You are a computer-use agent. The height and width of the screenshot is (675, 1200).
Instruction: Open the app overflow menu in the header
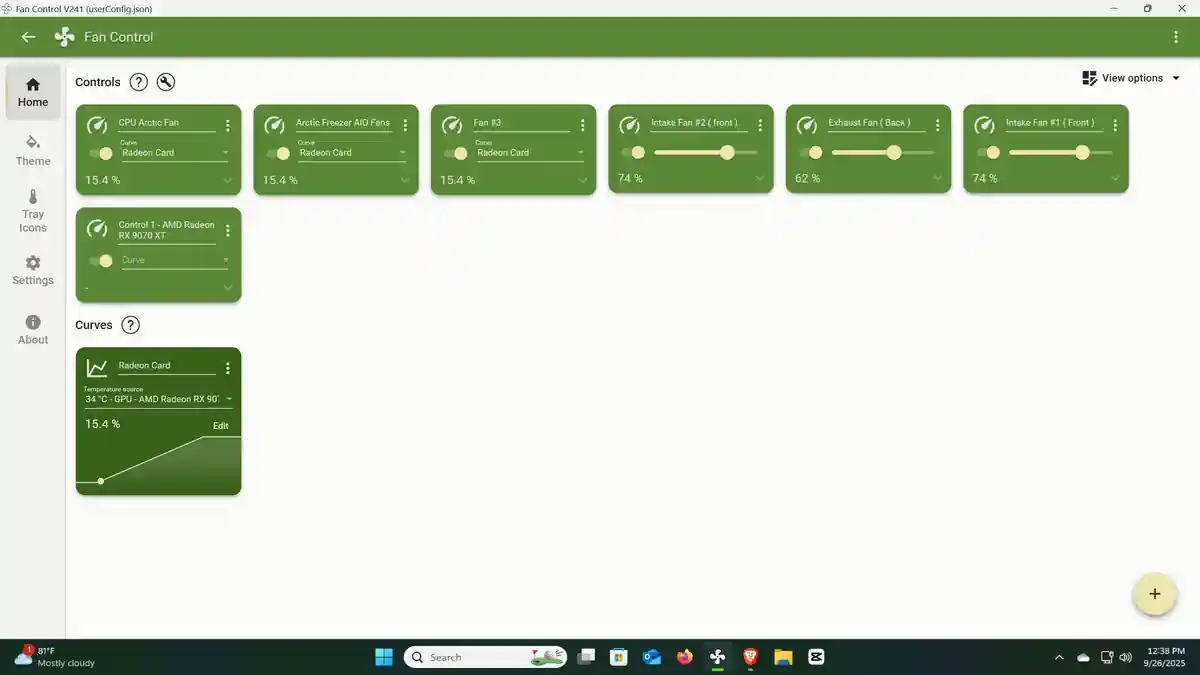click(x=1175, y=37)
